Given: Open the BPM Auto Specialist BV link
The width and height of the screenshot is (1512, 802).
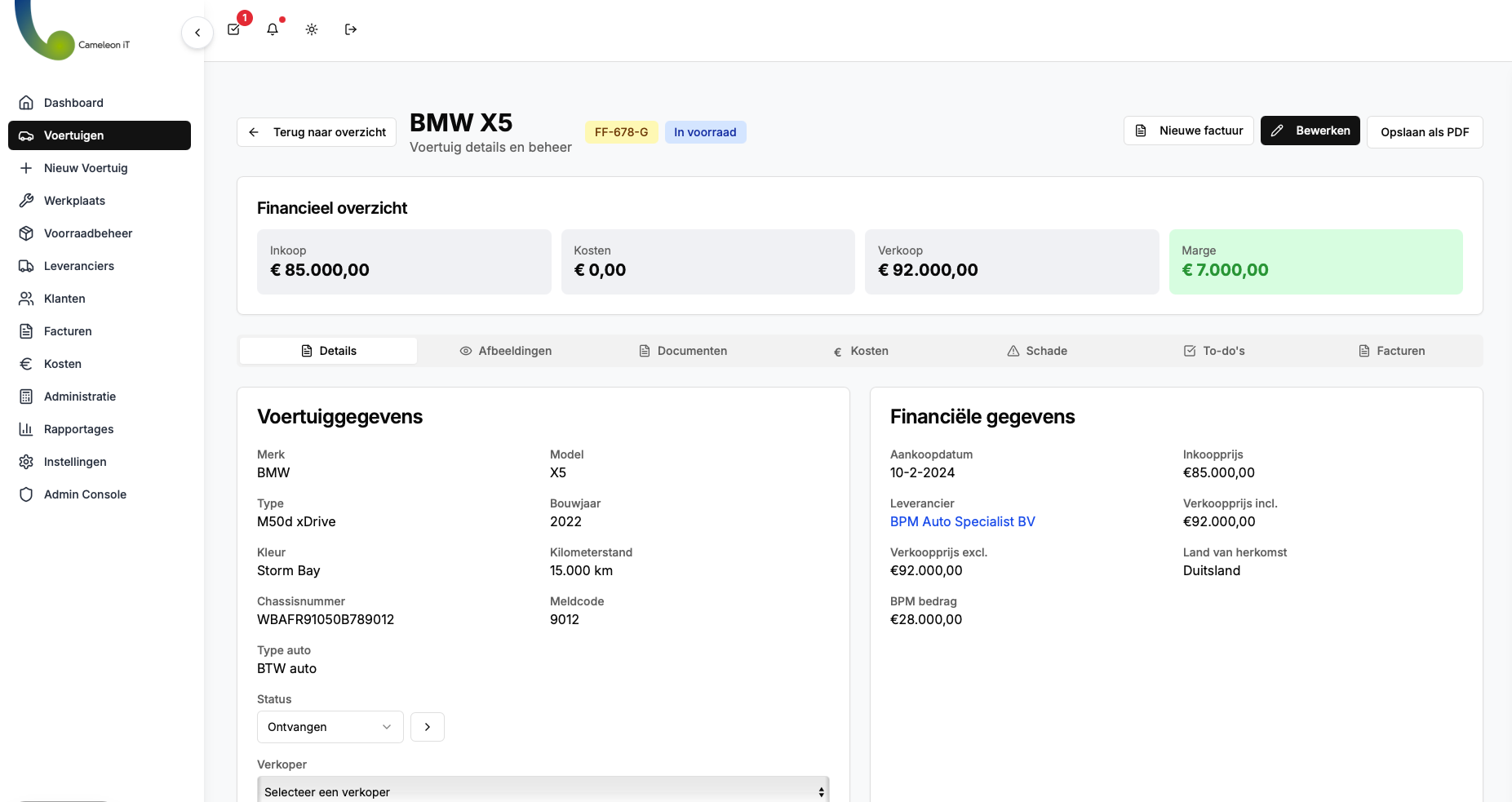Looking at the screenshot, I should point(962,521).
